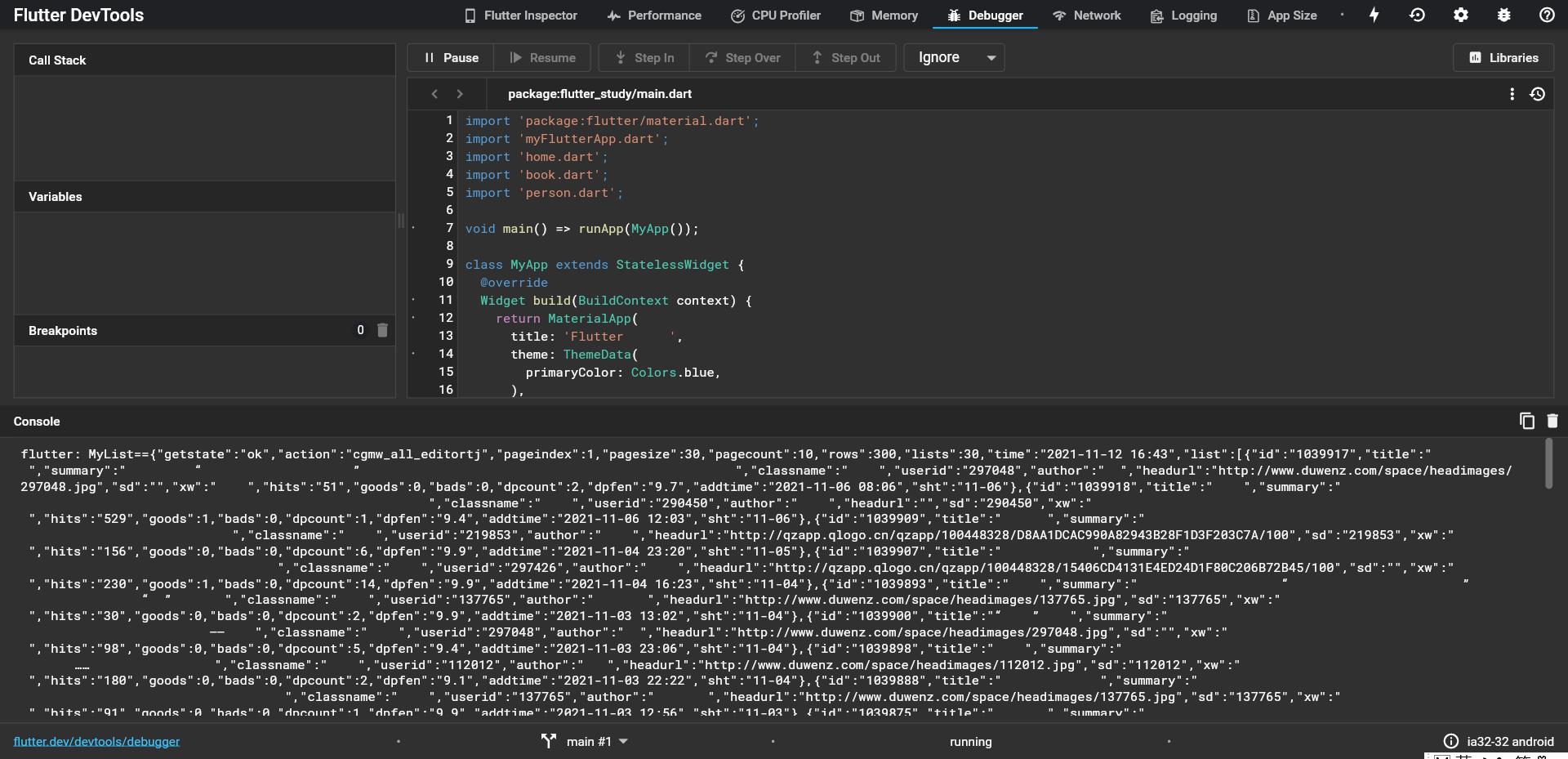Click the Resume button

pos(543,57)
